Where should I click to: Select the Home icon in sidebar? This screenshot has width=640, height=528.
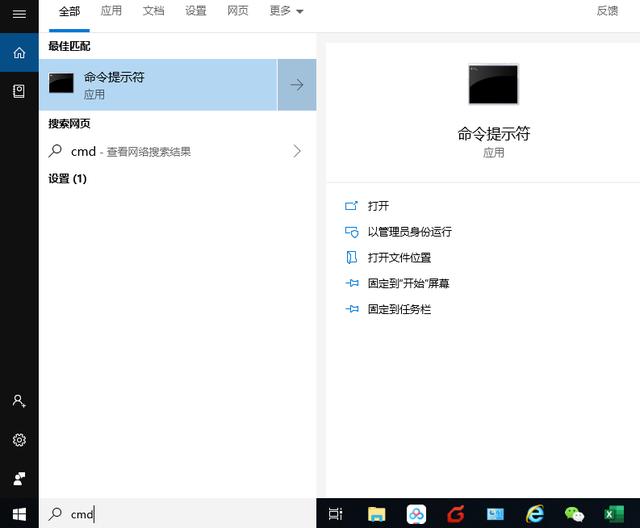point(19,53)
